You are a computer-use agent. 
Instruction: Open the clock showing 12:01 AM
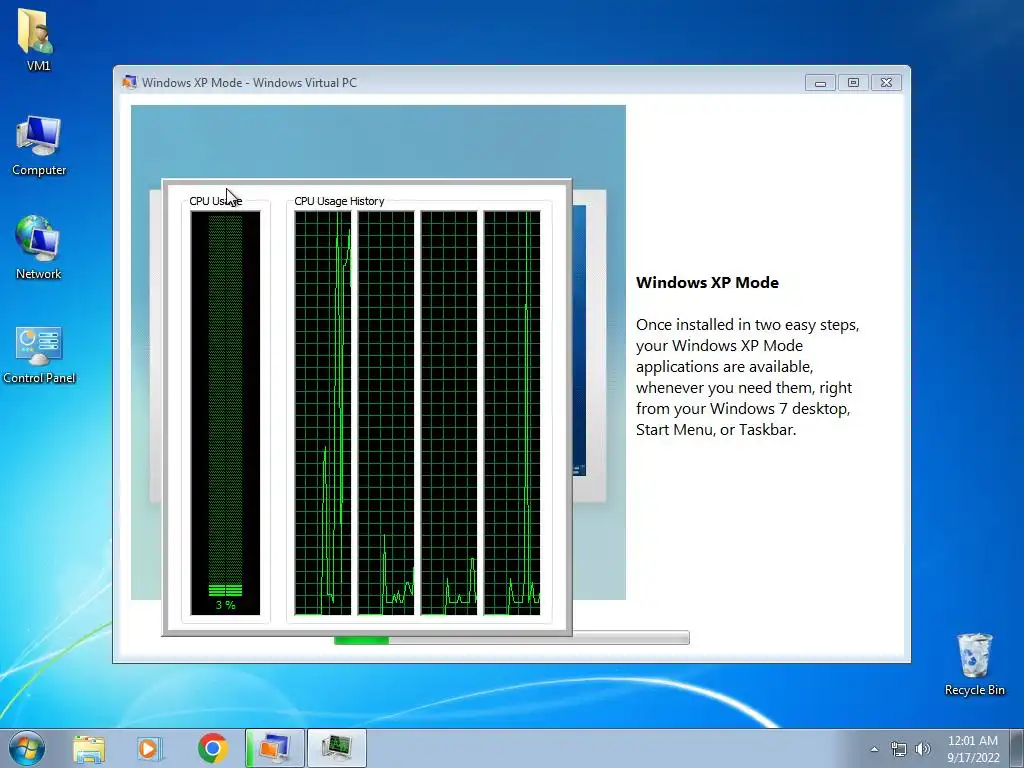(973, 748)
